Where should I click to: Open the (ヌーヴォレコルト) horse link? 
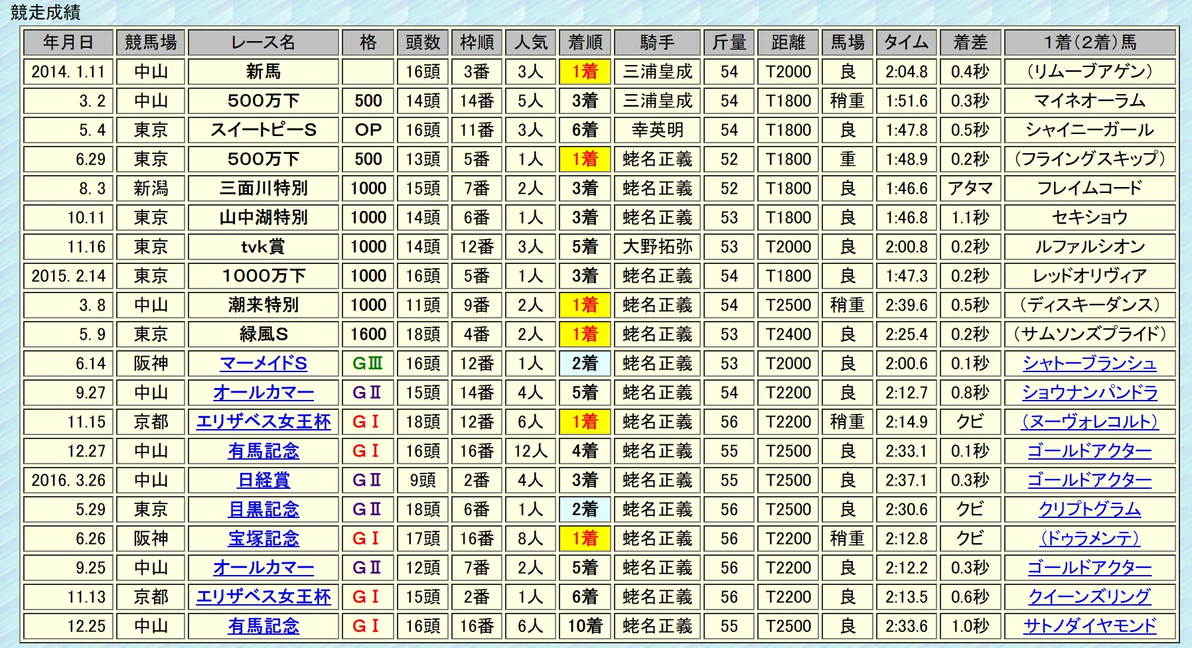coord(1089,422)
